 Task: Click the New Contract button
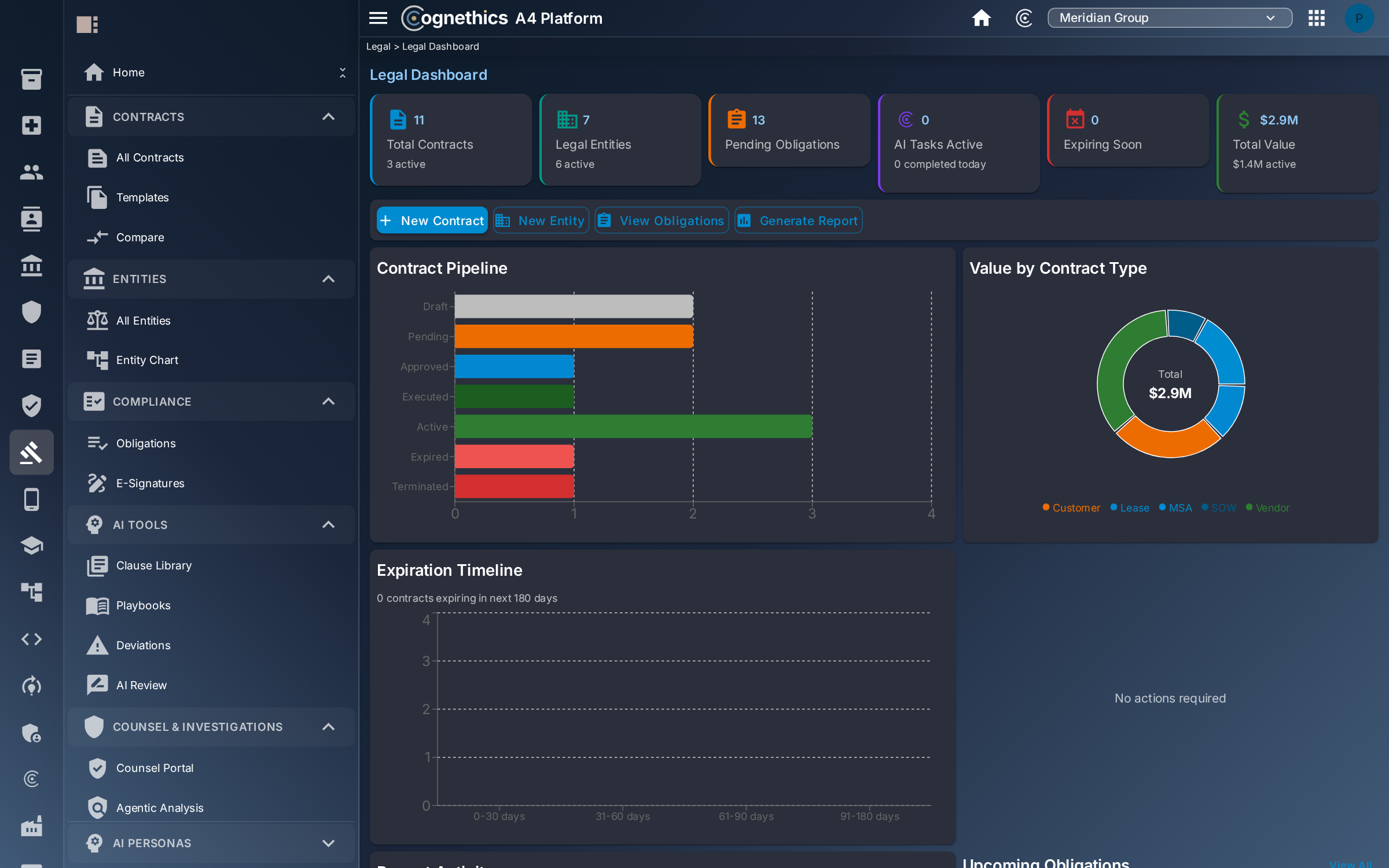click(x=432, y=220)
